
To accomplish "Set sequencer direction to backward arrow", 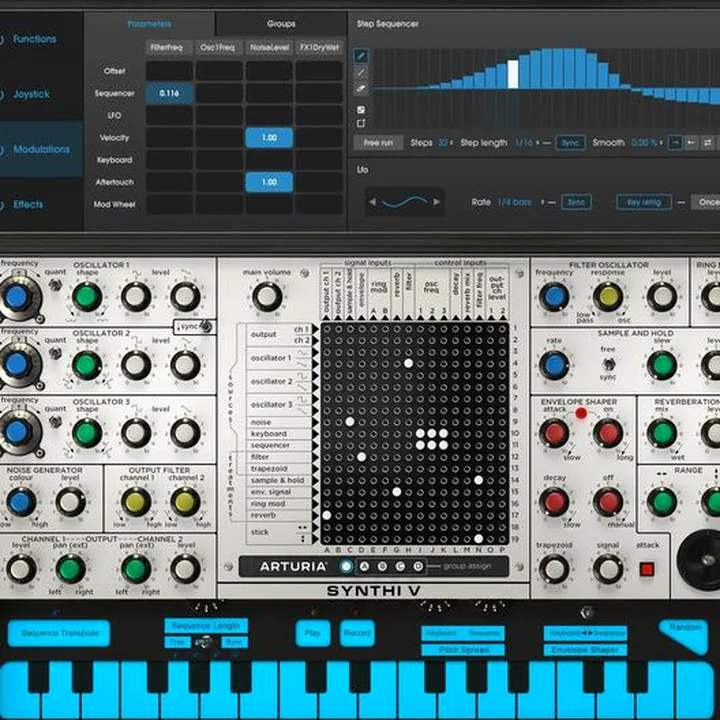I will pyautogui.click(x=691, y=143).
